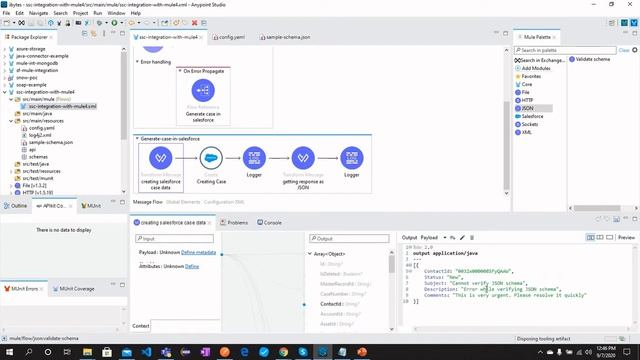Click the Define link for Attributes
640x360 pixels.
[x=192, y=266]
